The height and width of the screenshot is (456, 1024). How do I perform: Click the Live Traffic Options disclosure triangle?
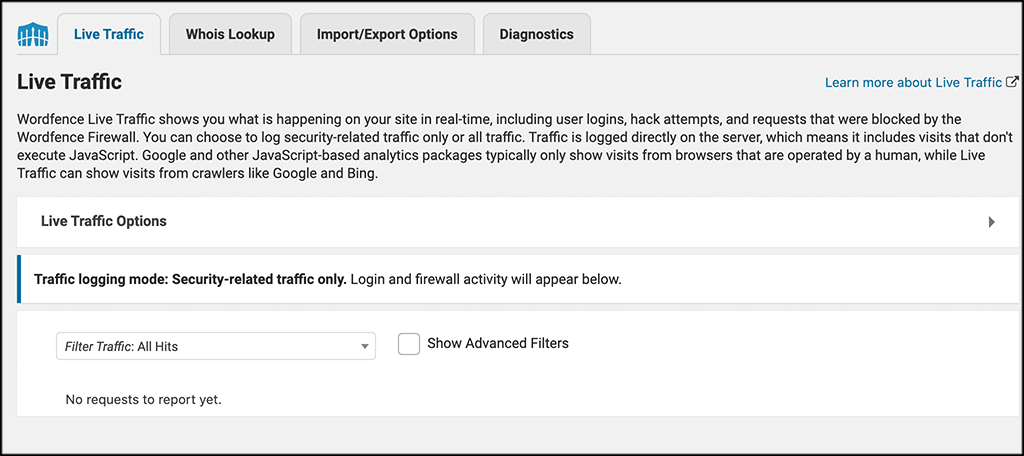point(992,221)
